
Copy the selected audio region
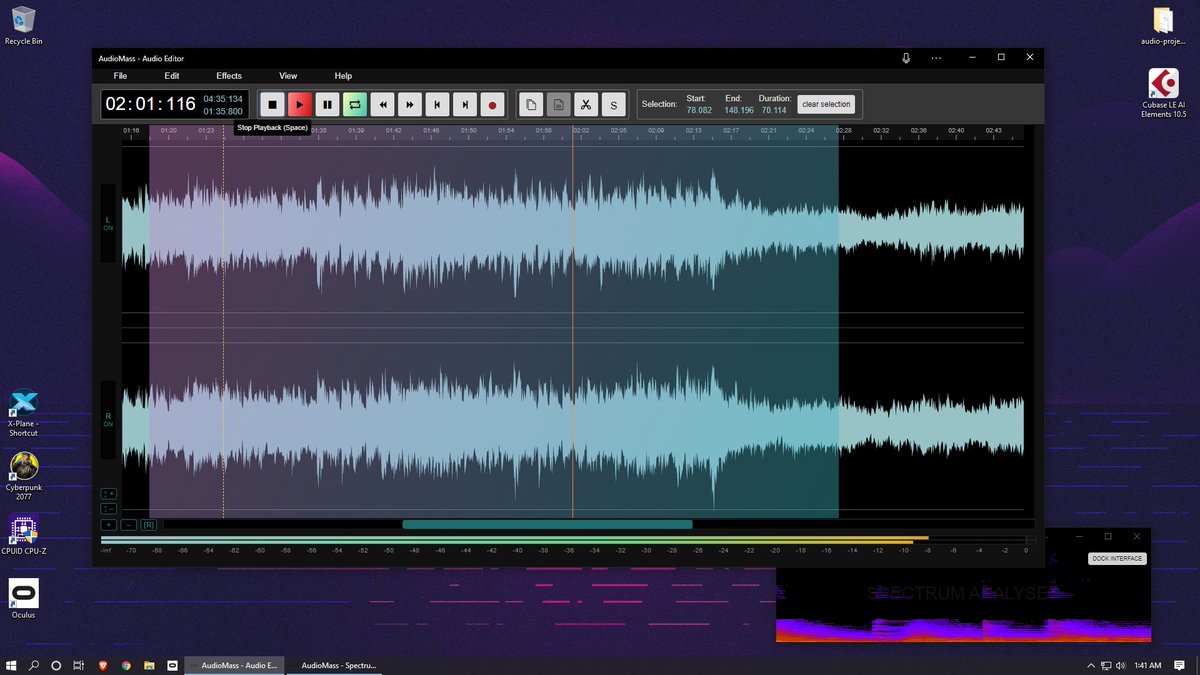531,104
